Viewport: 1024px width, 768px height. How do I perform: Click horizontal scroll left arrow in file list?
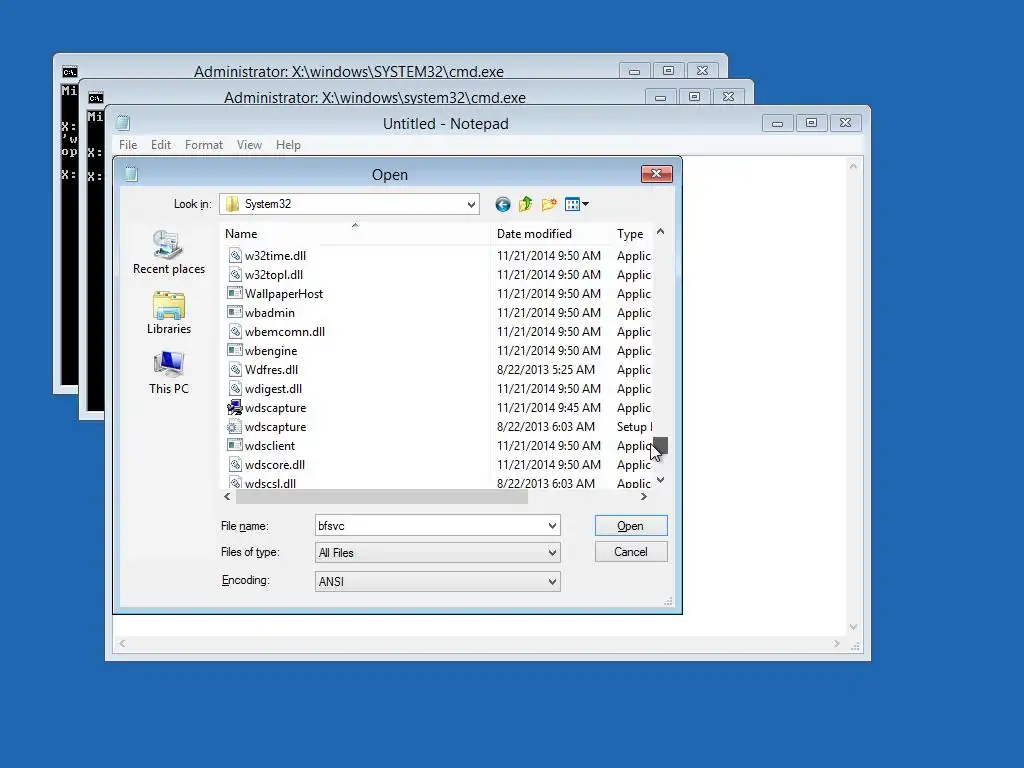point(227,497)
